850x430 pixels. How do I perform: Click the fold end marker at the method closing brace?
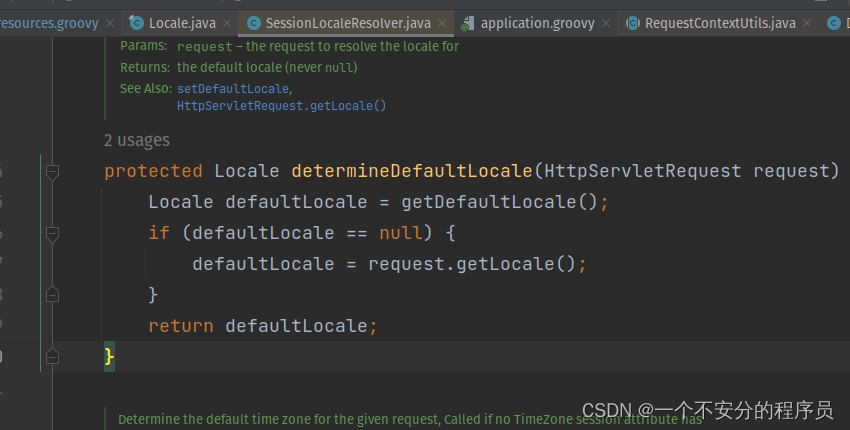(52, 356)
